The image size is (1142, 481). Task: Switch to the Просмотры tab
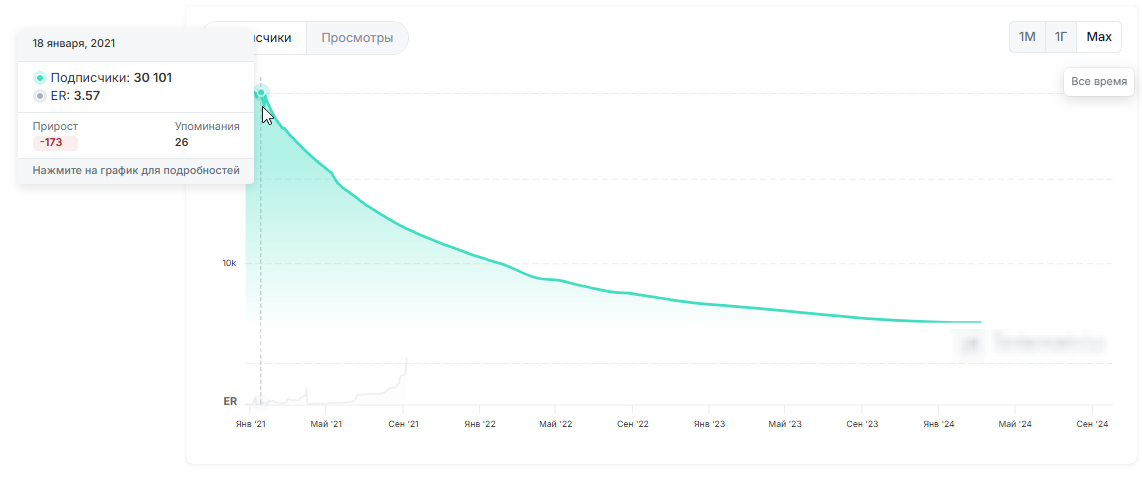click(357, 38)
